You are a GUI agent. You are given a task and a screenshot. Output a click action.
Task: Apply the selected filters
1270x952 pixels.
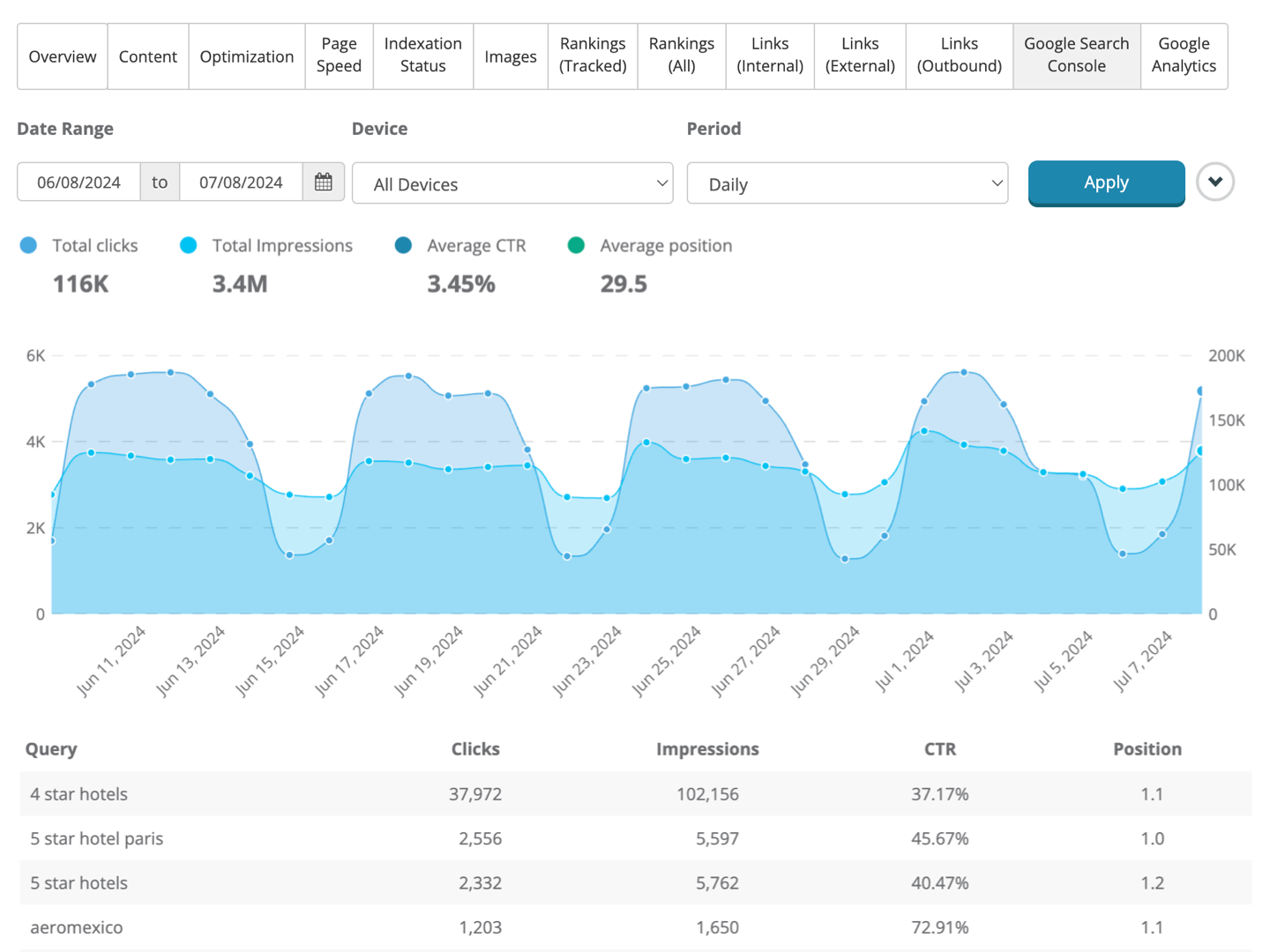tap(1106, 182)
